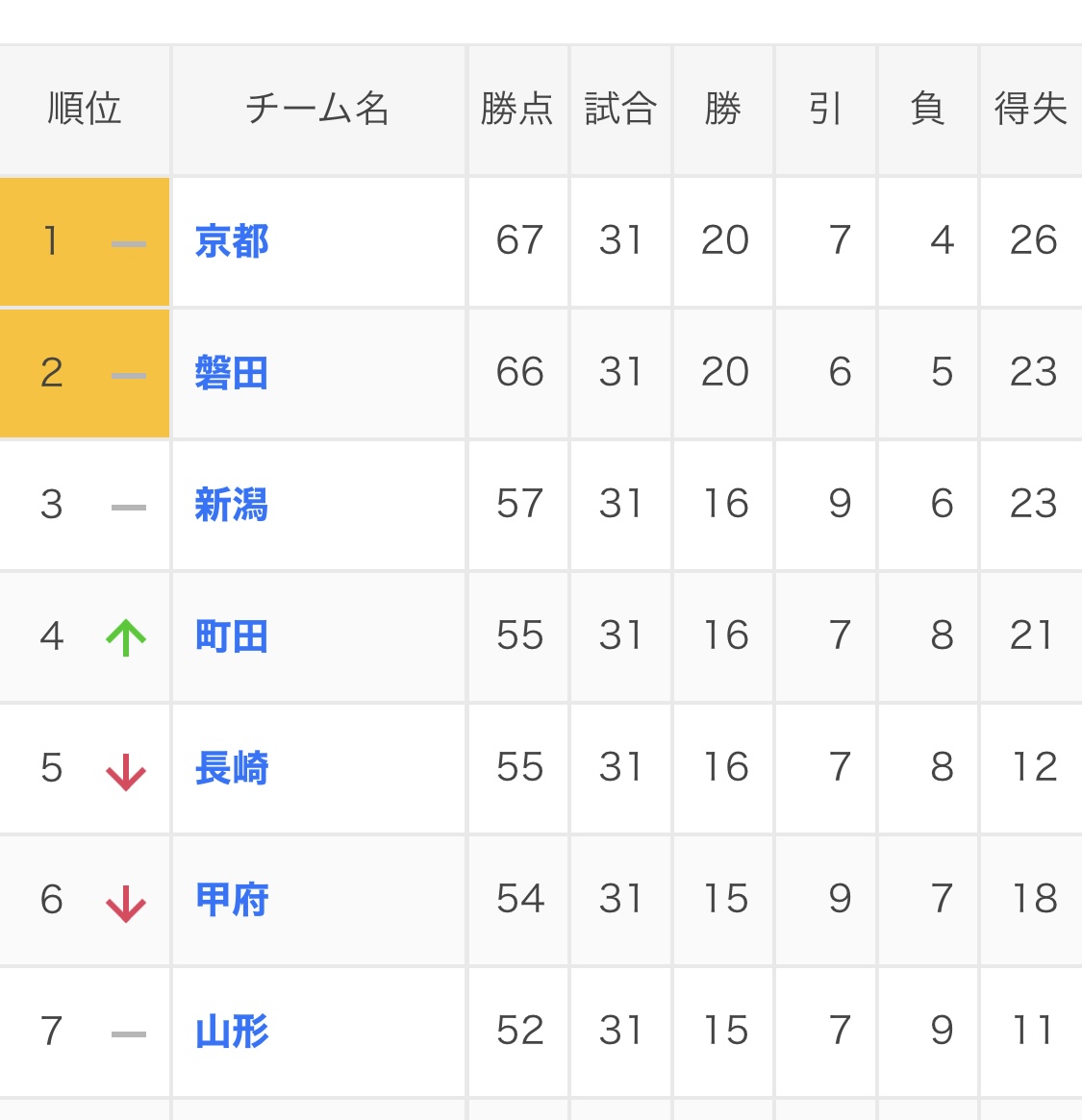Screen dimensions: 1082x1120
Task: View the 甲府 team details
Action: [x=232, y=900]
